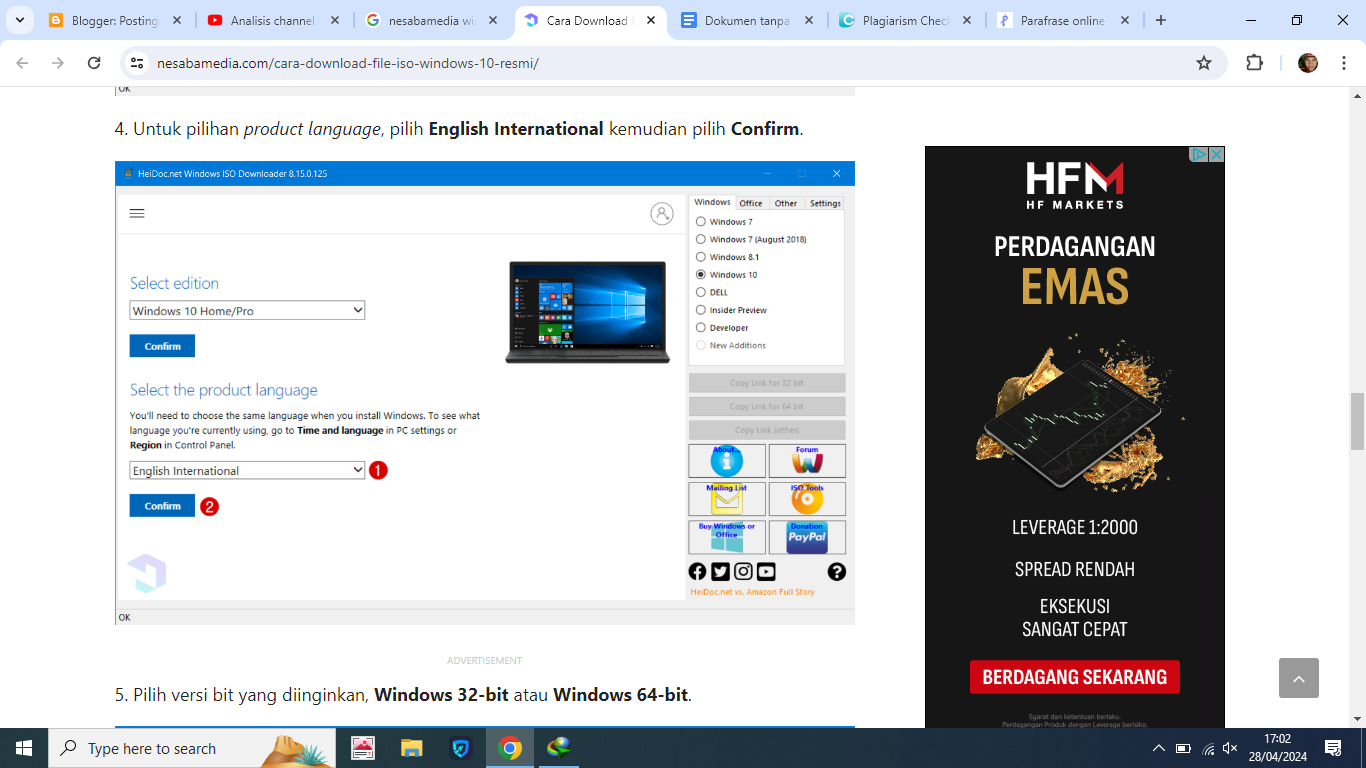Click the Facebook icon in ISO Downloader image
The height and width of the screenshot is (768, 1366).
click(x=698, y=572)
